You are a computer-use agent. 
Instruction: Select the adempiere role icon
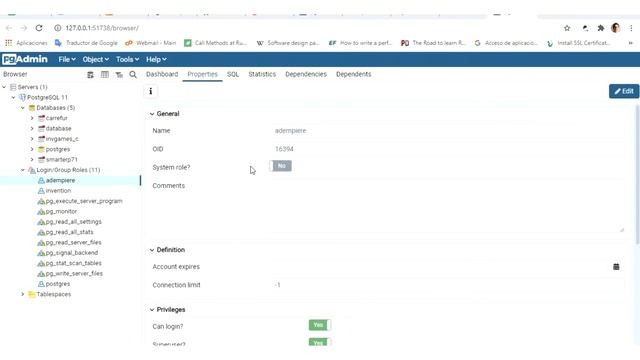41,180
